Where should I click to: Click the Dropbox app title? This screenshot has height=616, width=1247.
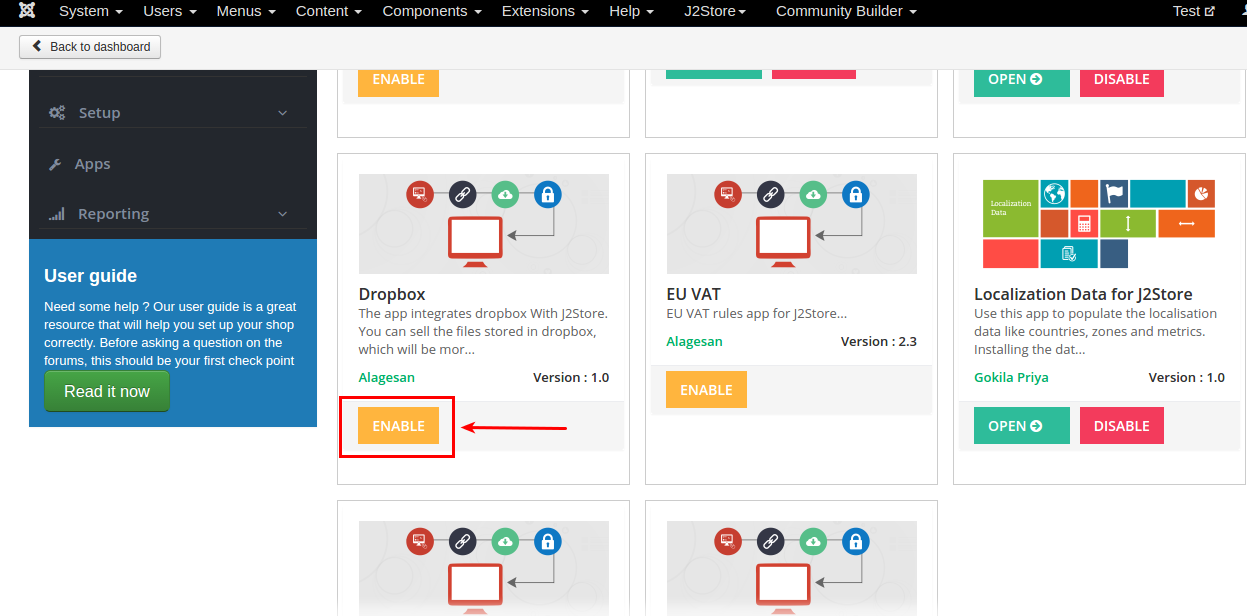(x=392, y=294)
